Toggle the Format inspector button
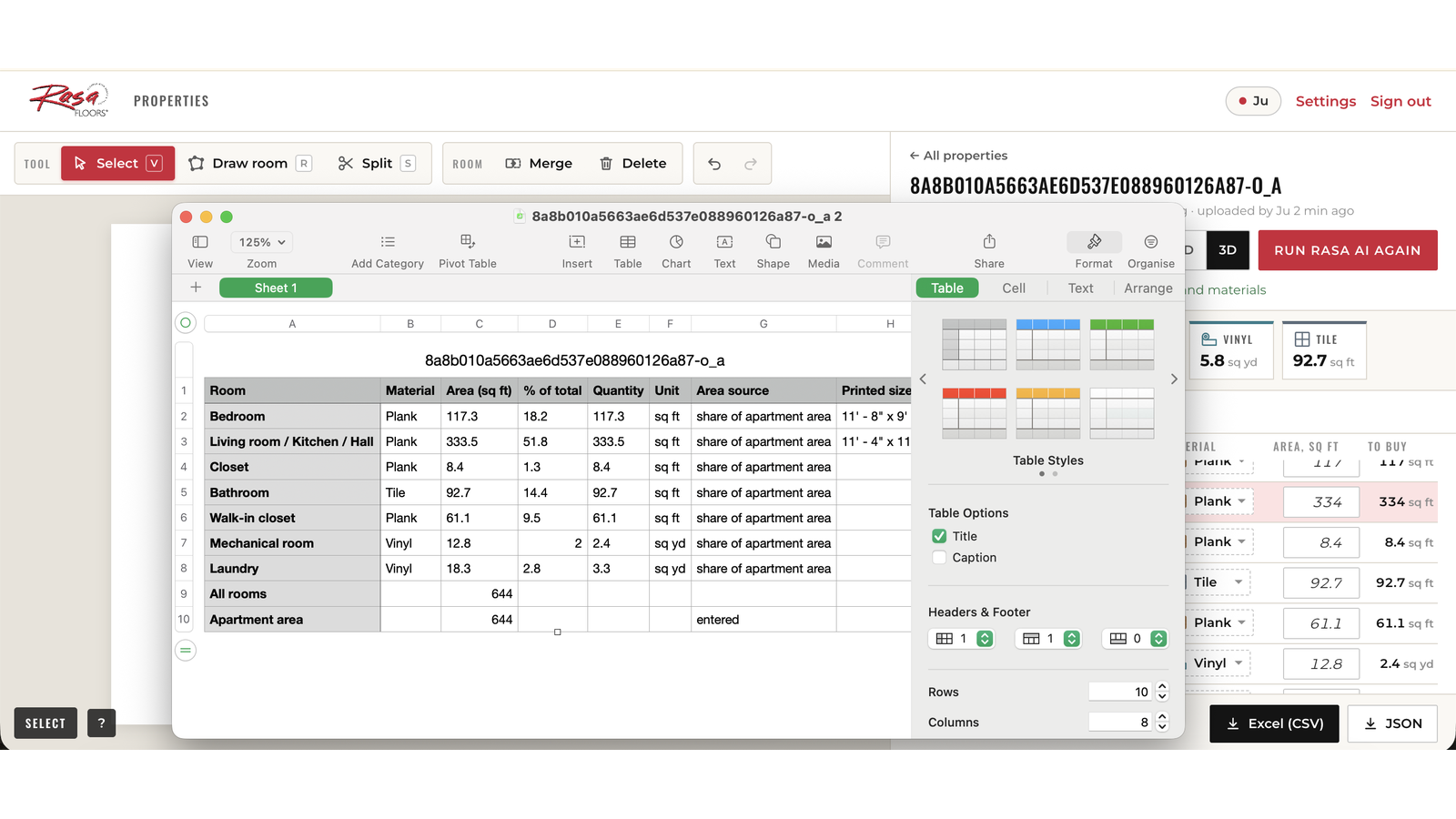This screenshot has height=819, width=1456. pyautogui.click(x=1094, y=242)
